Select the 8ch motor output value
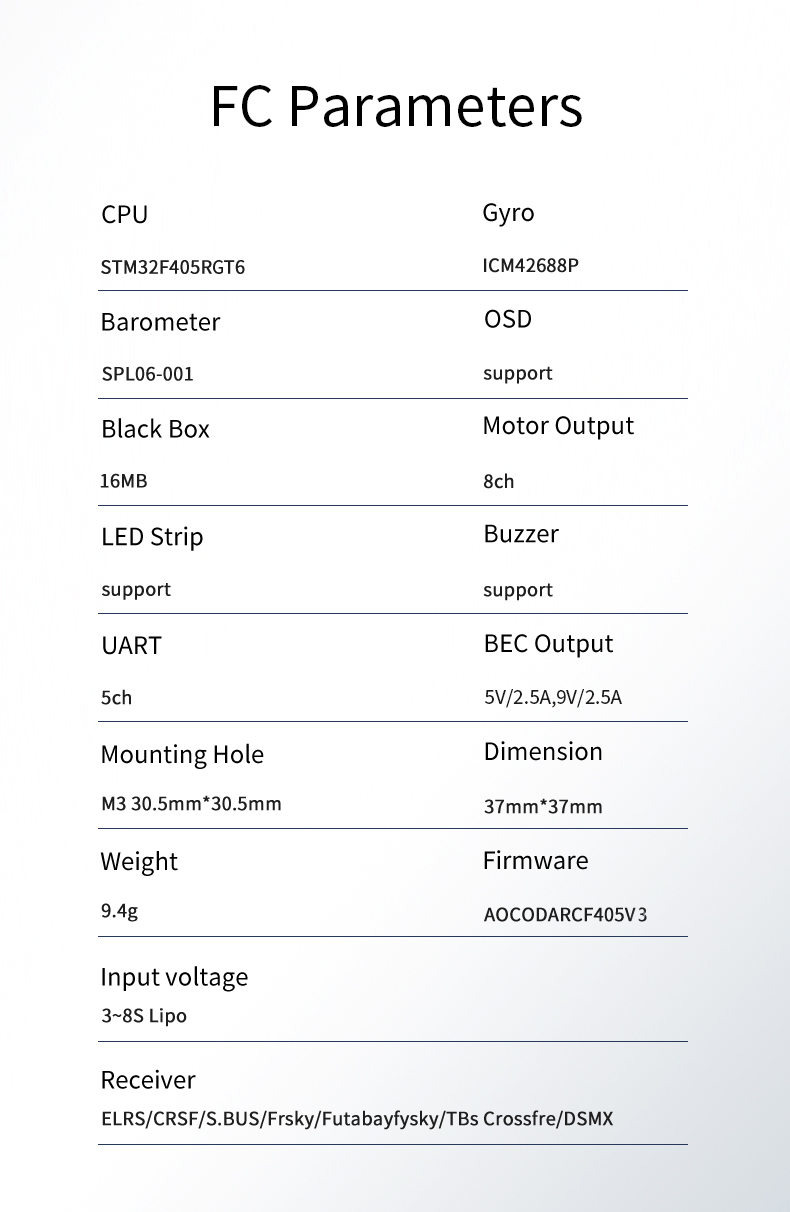This screenshot has width=790, height=1212. coord(498,481)
